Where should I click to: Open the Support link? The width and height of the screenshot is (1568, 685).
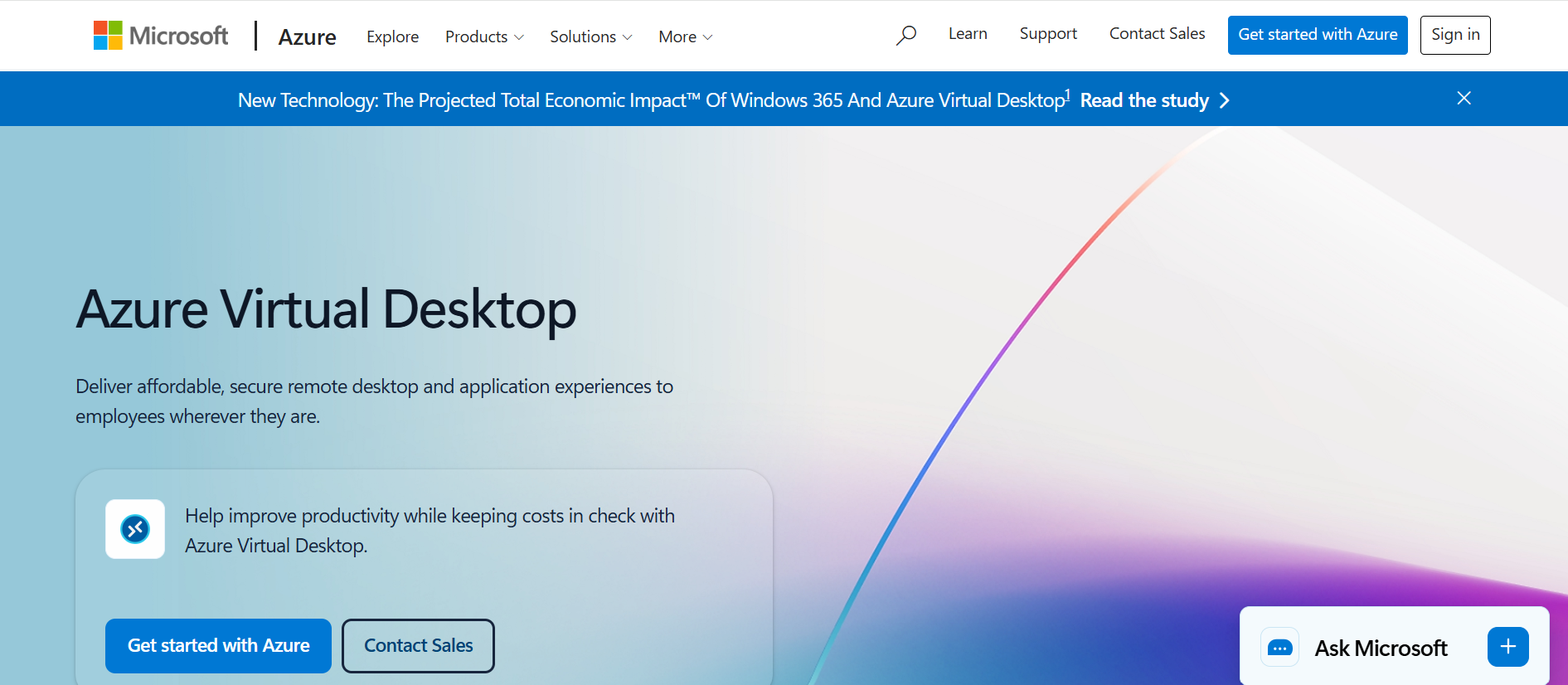[1048, 34]
